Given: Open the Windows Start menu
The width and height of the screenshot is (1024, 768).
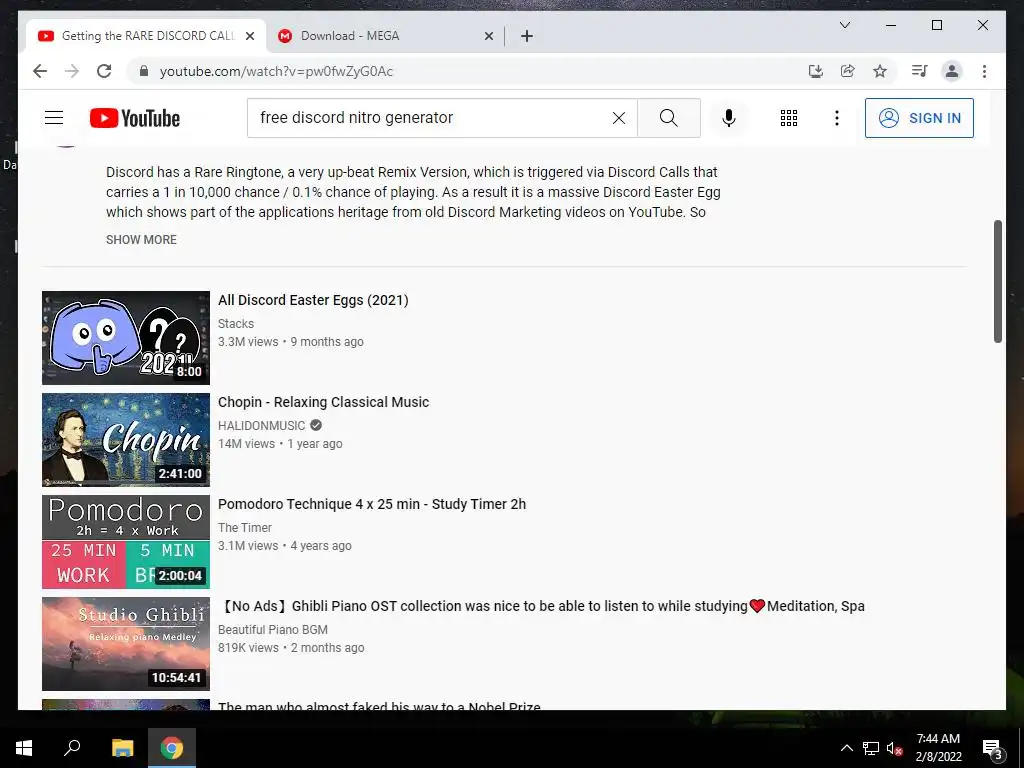Looking at the screenshot, I should point(24,748).
